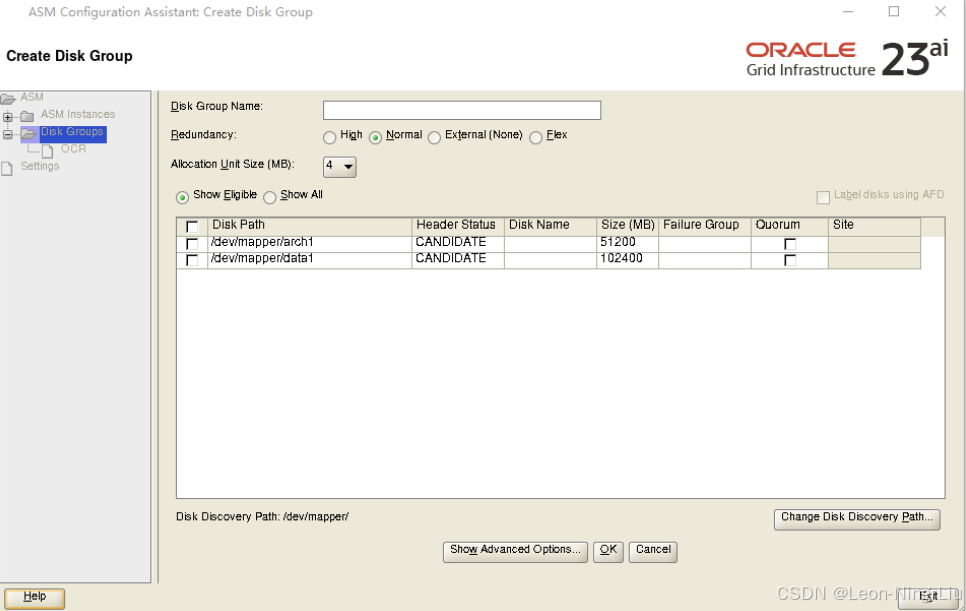Click the 51200 size cell

coord(627,243)
